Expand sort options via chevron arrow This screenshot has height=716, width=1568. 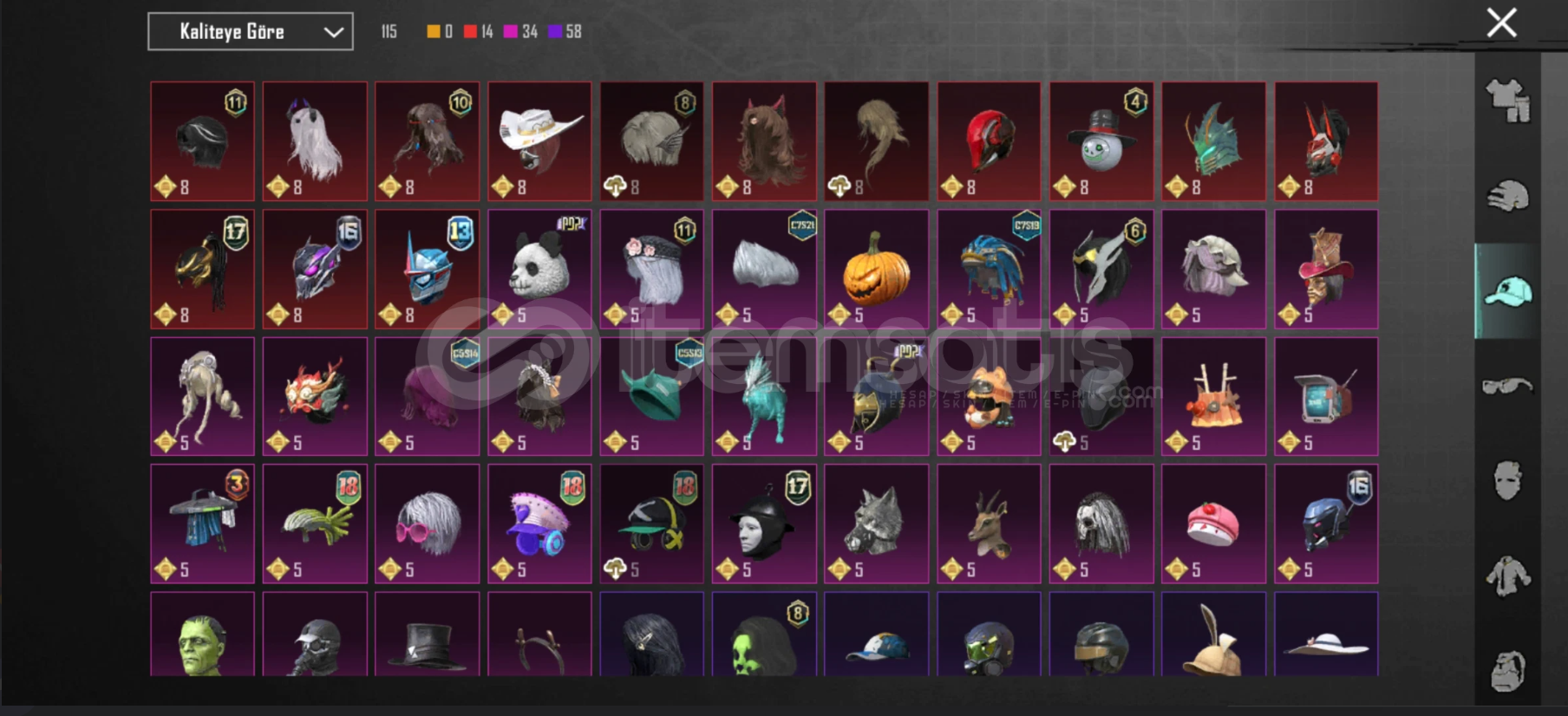click(333, 33)
